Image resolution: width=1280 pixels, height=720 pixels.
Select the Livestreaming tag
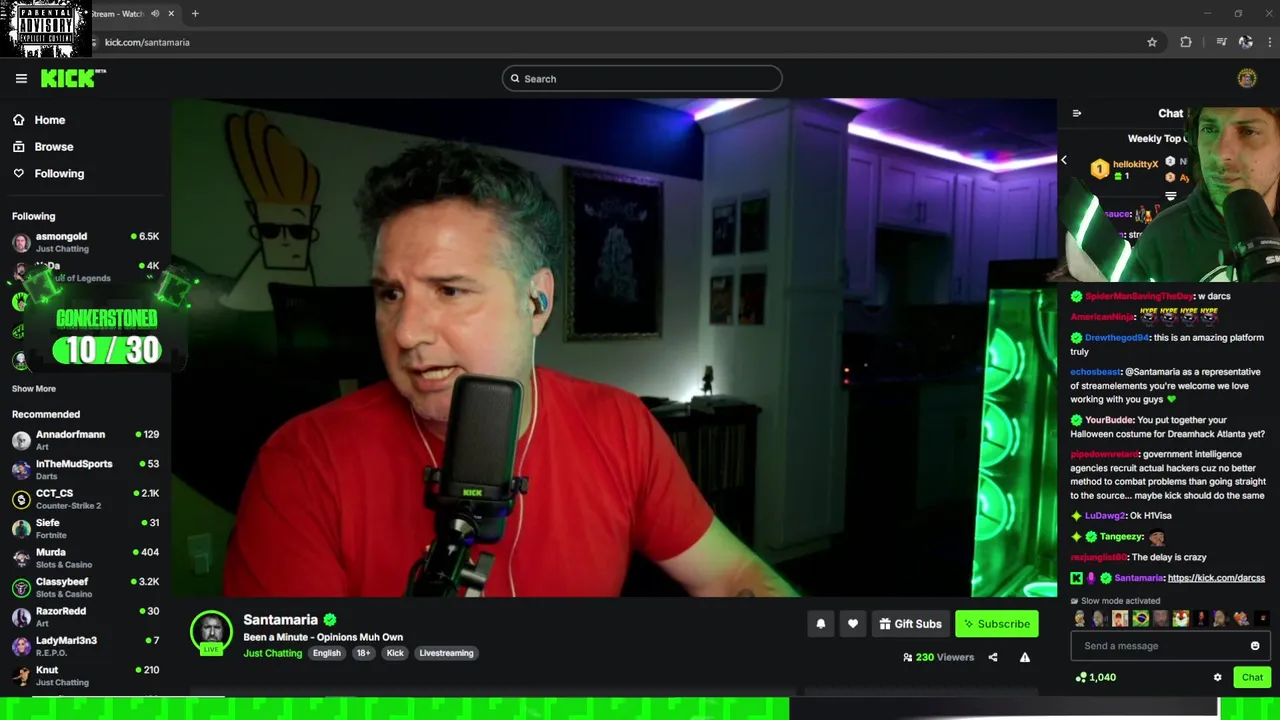[446, 653]
